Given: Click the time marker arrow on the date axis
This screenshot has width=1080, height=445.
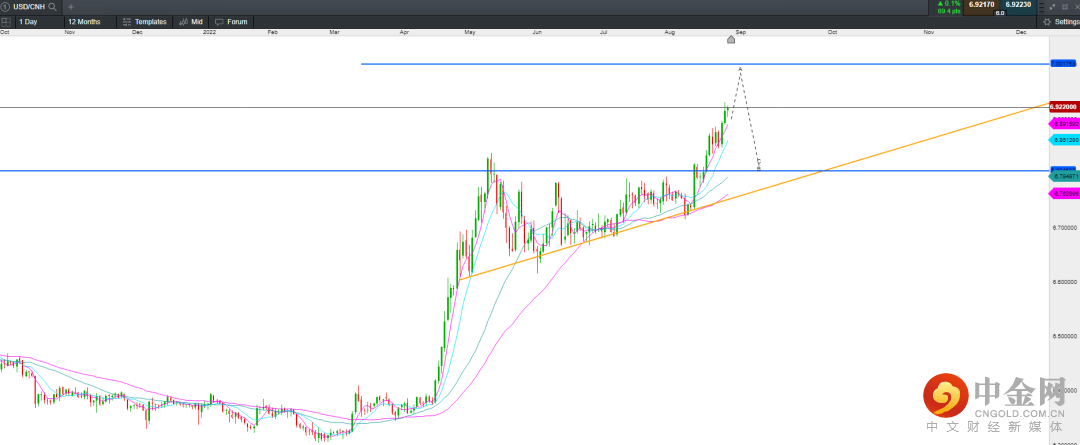Looking at the screenshot, I should [731, 39].
